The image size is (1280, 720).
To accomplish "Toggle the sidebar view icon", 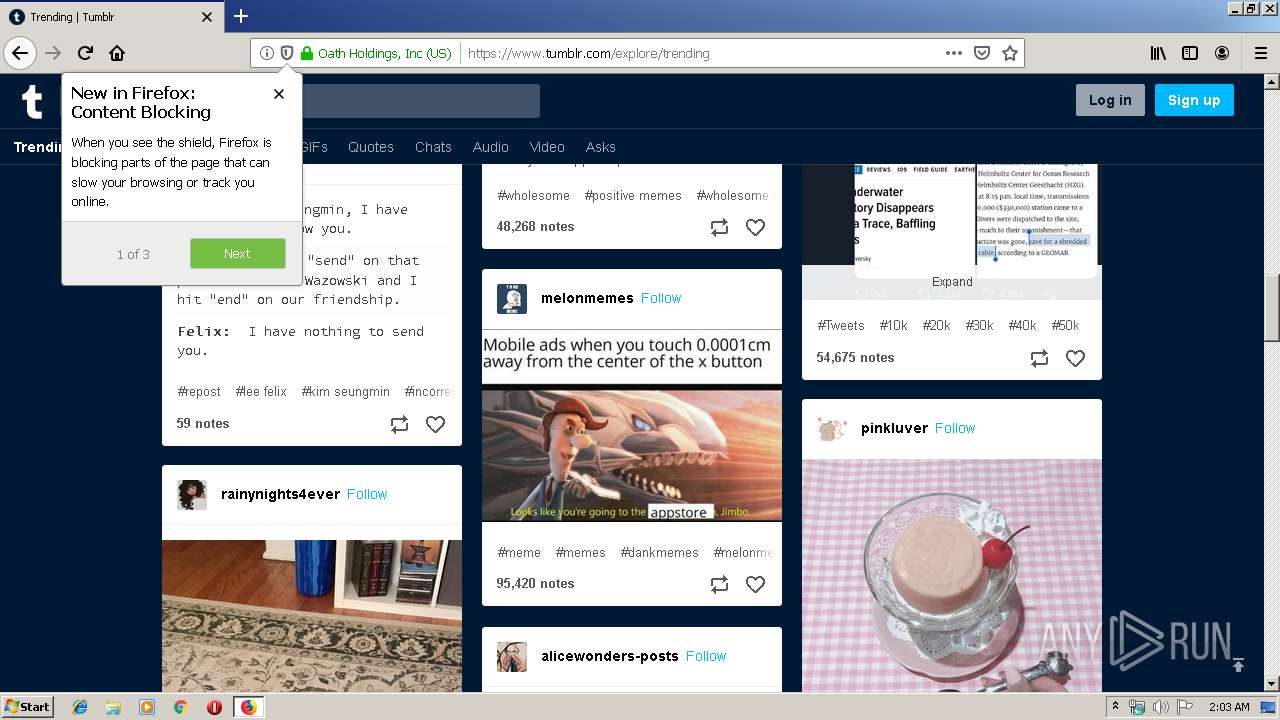I will tap(1190, 53).
